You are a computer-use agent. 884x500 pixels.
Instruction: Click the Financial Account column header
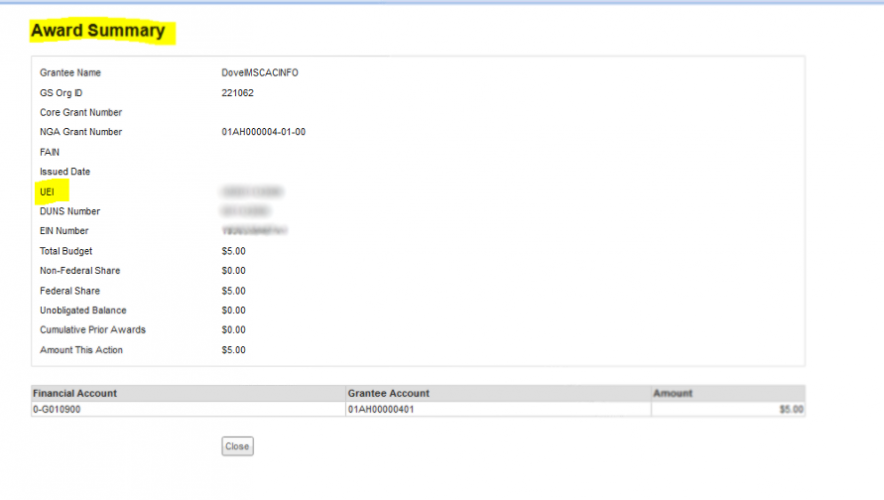(75, 394)
